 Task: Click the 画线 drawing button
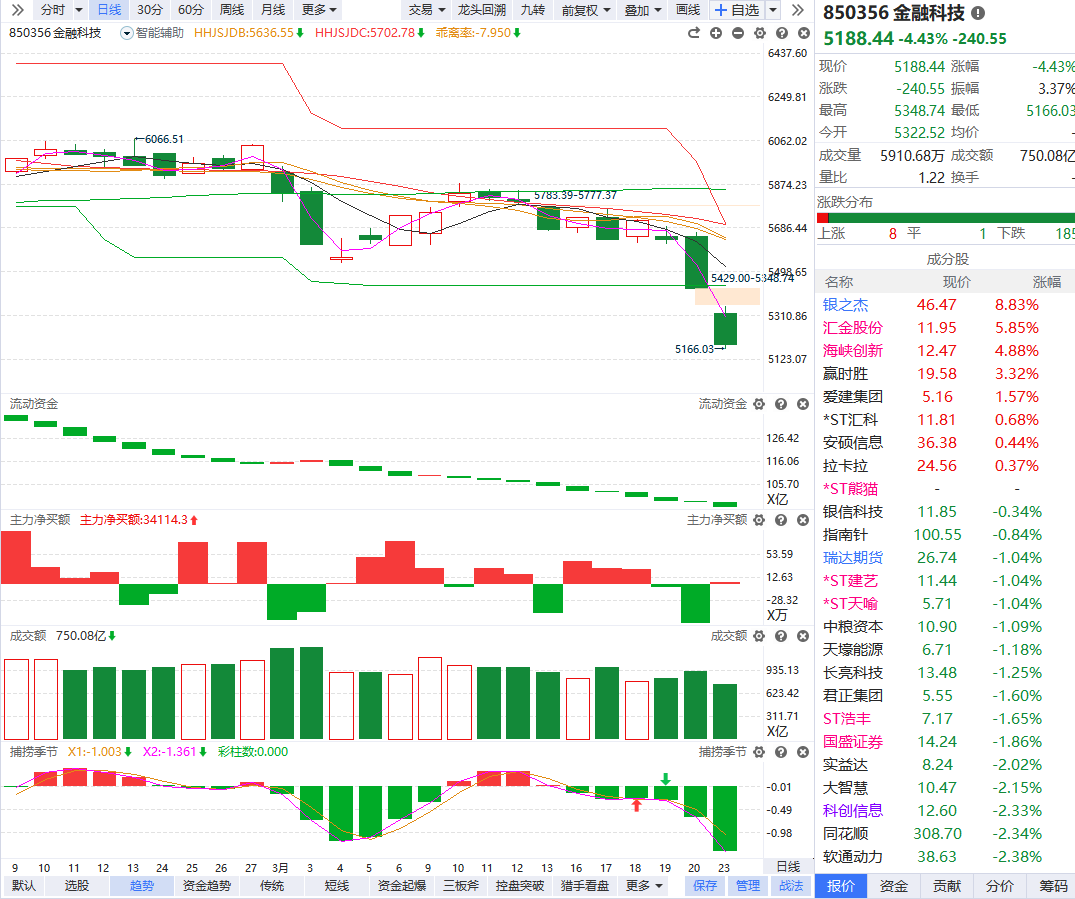click(x=688, y=10)
